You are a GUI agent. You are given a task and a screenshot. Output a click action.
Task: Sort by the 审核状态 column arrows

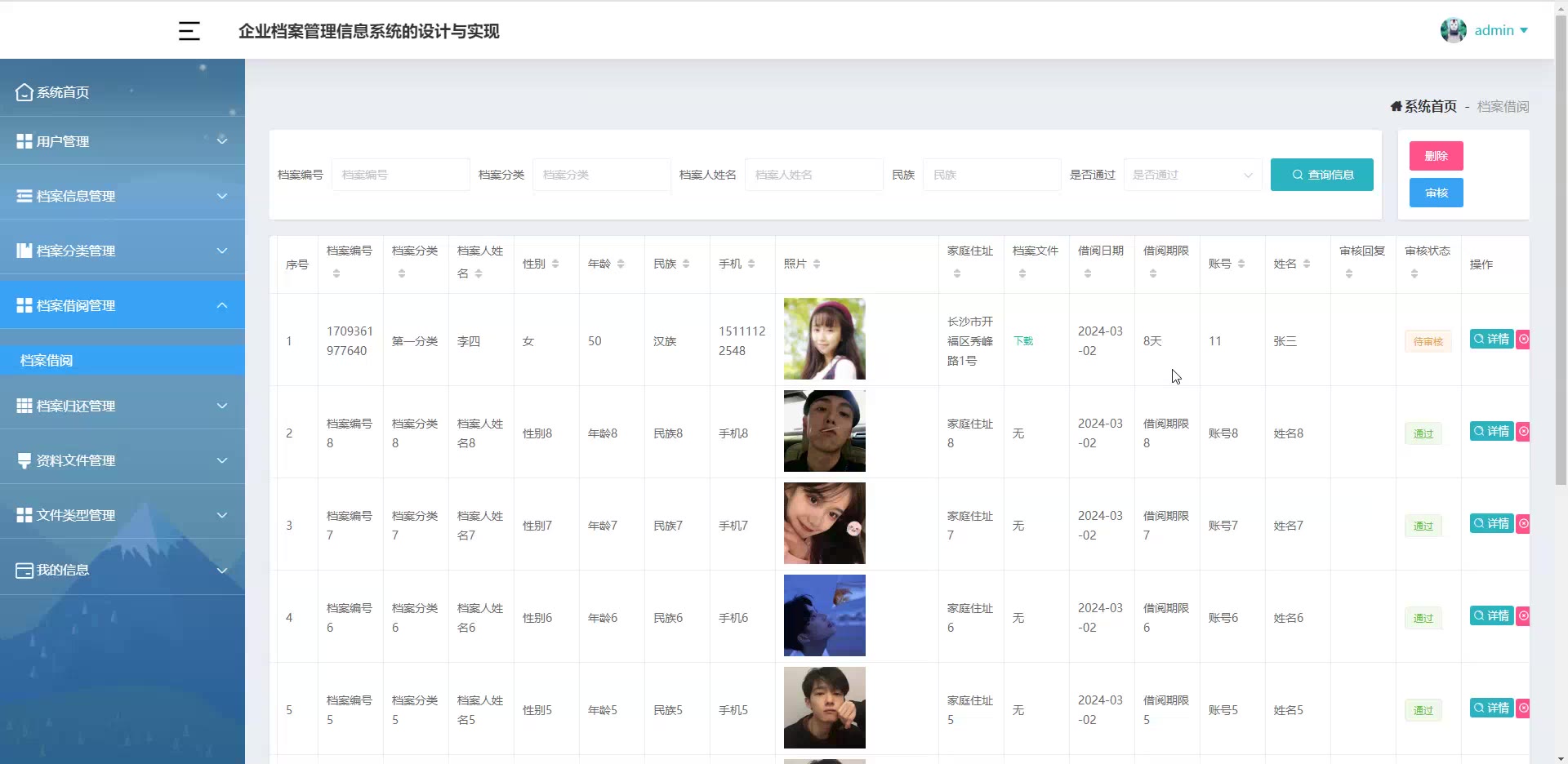pyautogui.click(x=1414, y=273)
